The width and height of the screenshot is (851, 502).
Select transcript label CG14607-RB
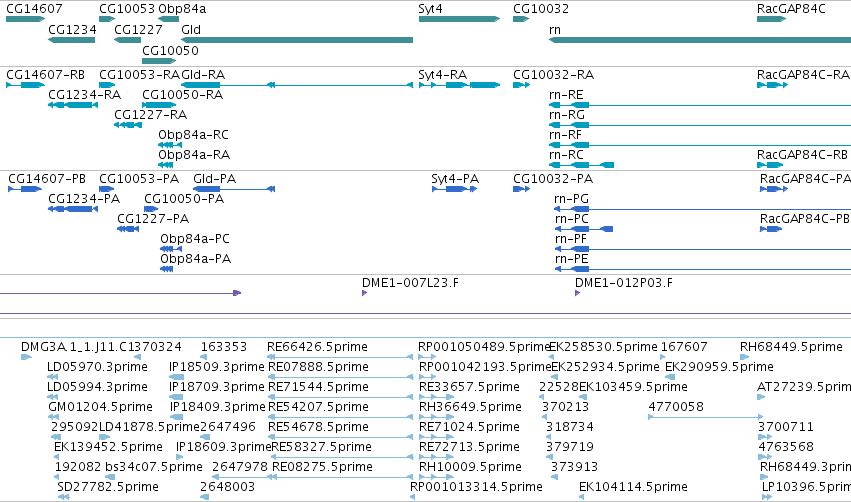pos(46,74)
